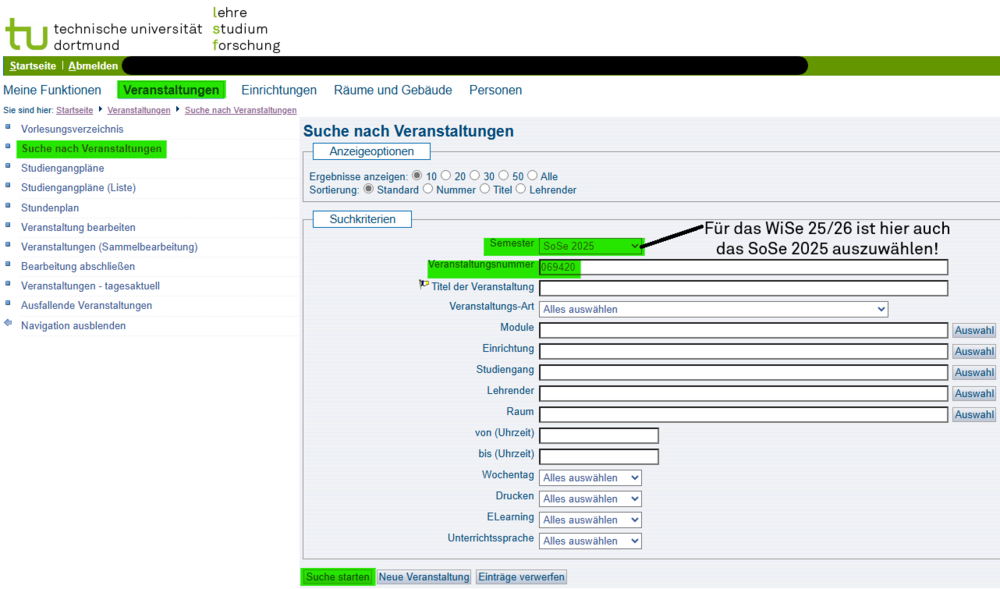Focus the Titel der Veranstaltung field
The height and width of the screenshot is (589, 1000).
(x=744, y=288)
